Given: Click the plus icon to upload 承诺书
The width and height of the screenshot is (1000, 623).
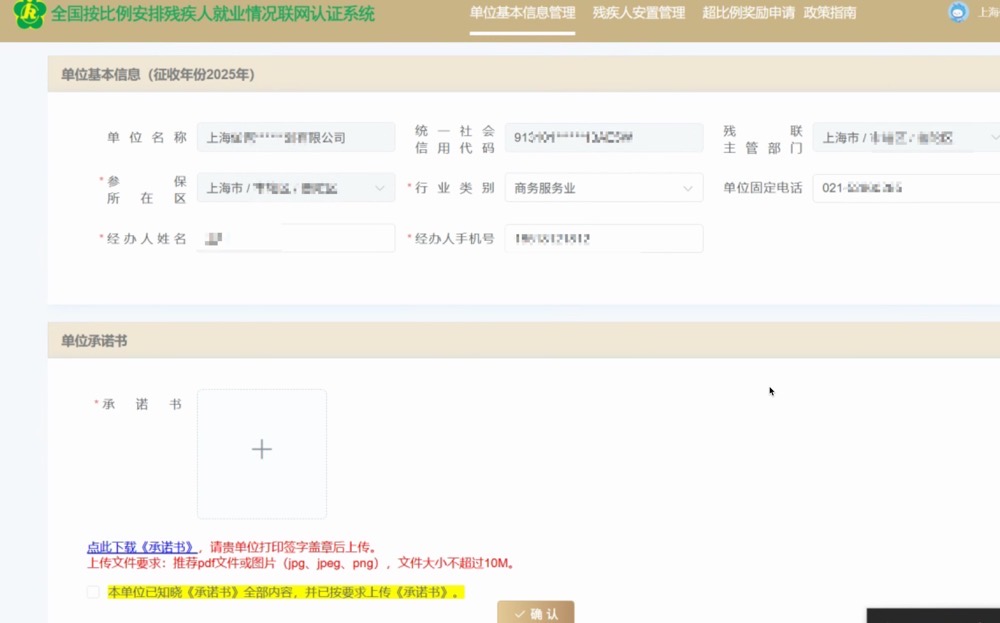Looking at the screenshot, I should click(261, 449).
